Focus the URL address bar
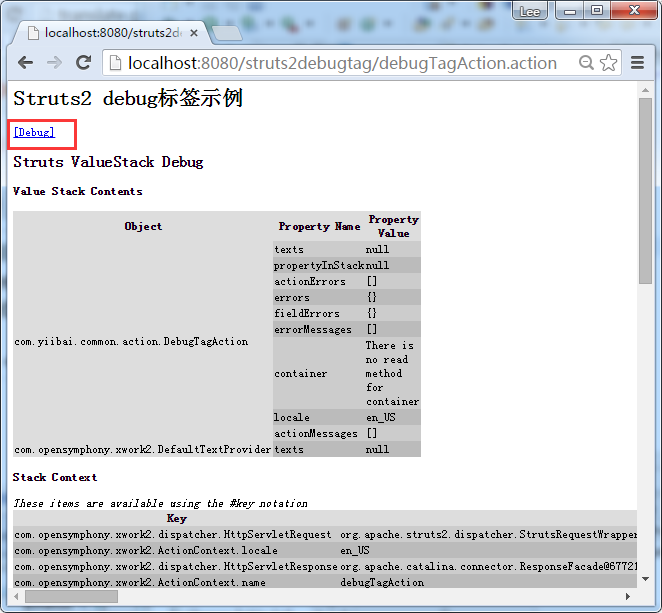Image resolution: width=662 pixels, height=613 pixels. pyautogui.click(x=342, y=63)
